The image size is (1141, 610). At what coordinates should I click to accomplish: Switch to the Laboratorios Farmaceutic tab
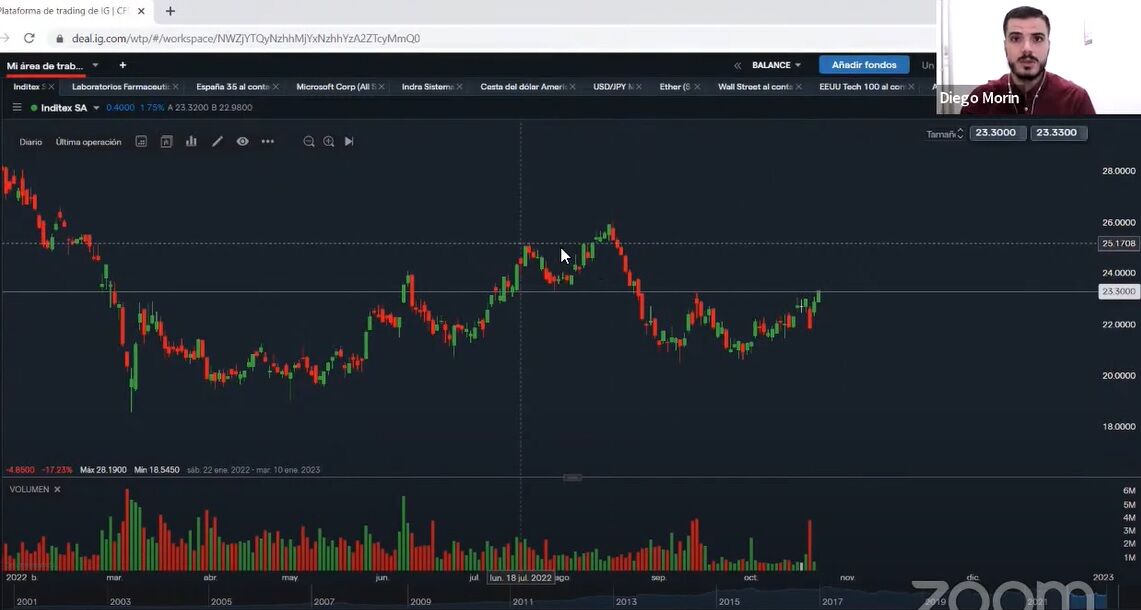[x=120, y=87]
